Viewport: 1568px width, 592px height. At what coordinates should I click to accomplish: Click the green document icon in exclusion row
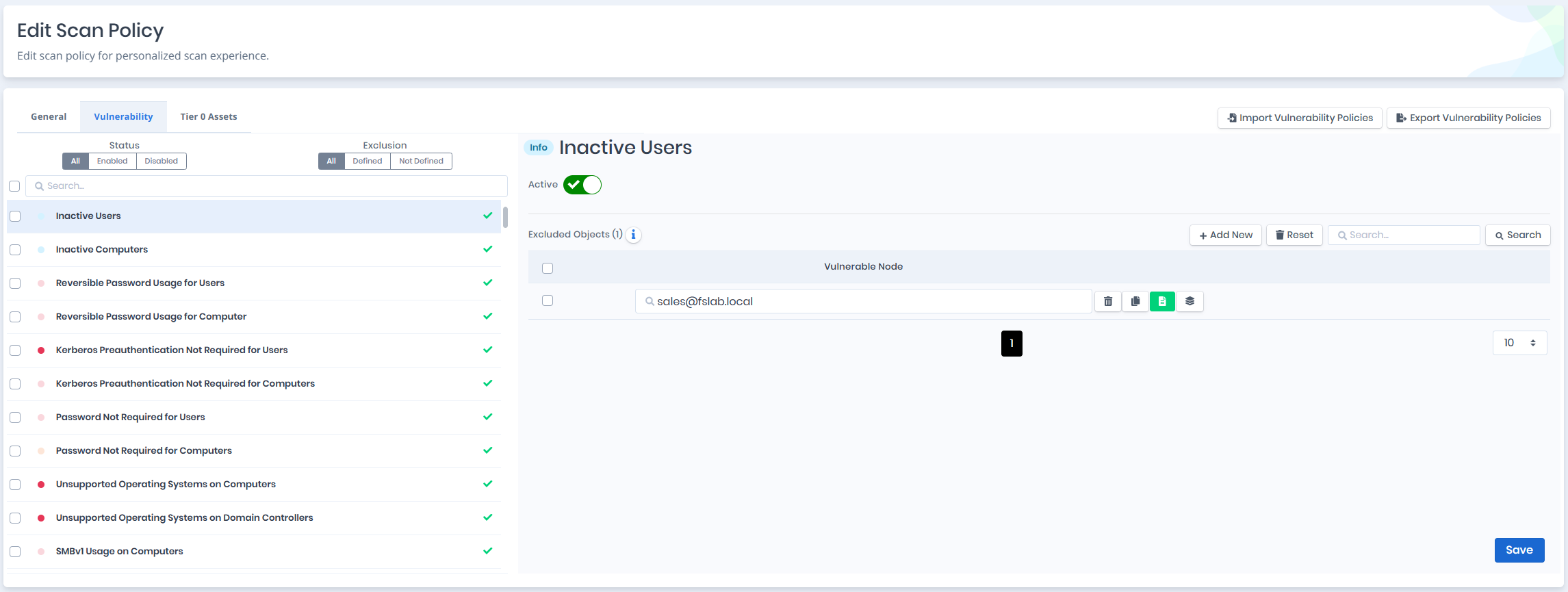(x=1162, y=301)
